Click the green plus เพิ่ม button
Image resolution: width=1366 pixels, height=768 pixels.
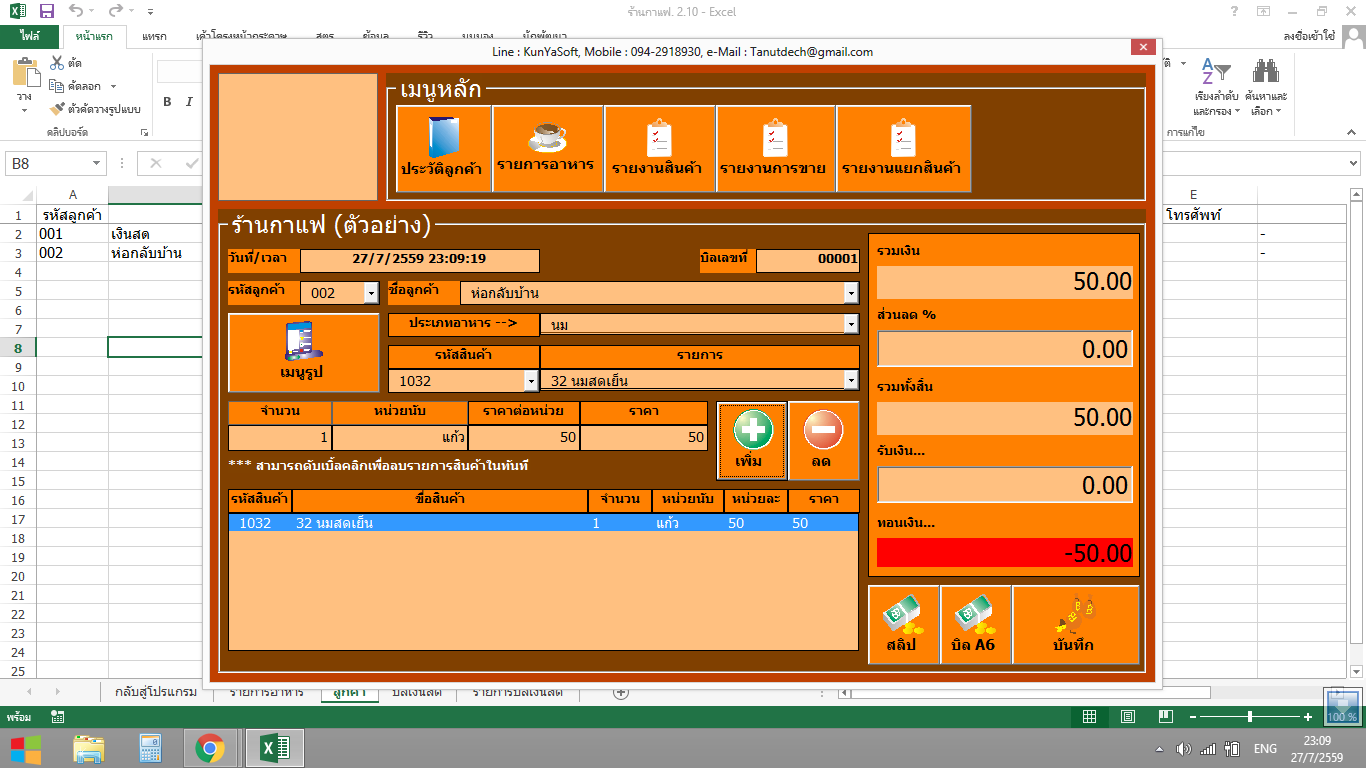click(752, 441)
